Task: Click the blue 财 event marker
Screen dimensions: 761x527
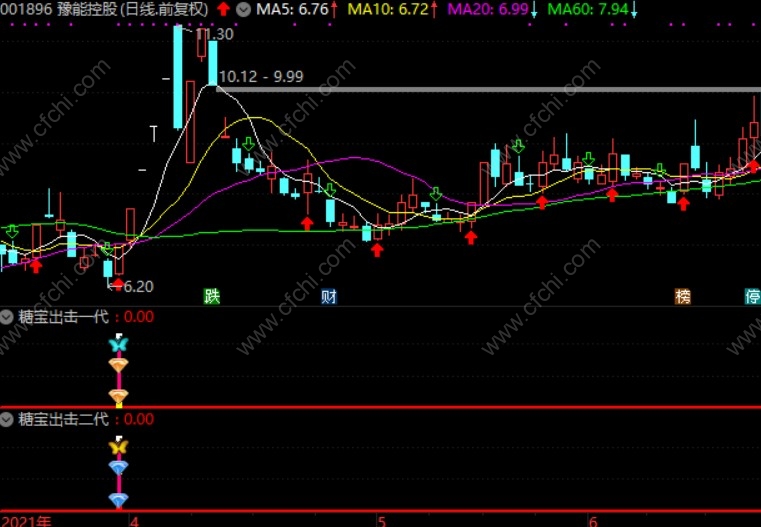Action: coord(329,296)
